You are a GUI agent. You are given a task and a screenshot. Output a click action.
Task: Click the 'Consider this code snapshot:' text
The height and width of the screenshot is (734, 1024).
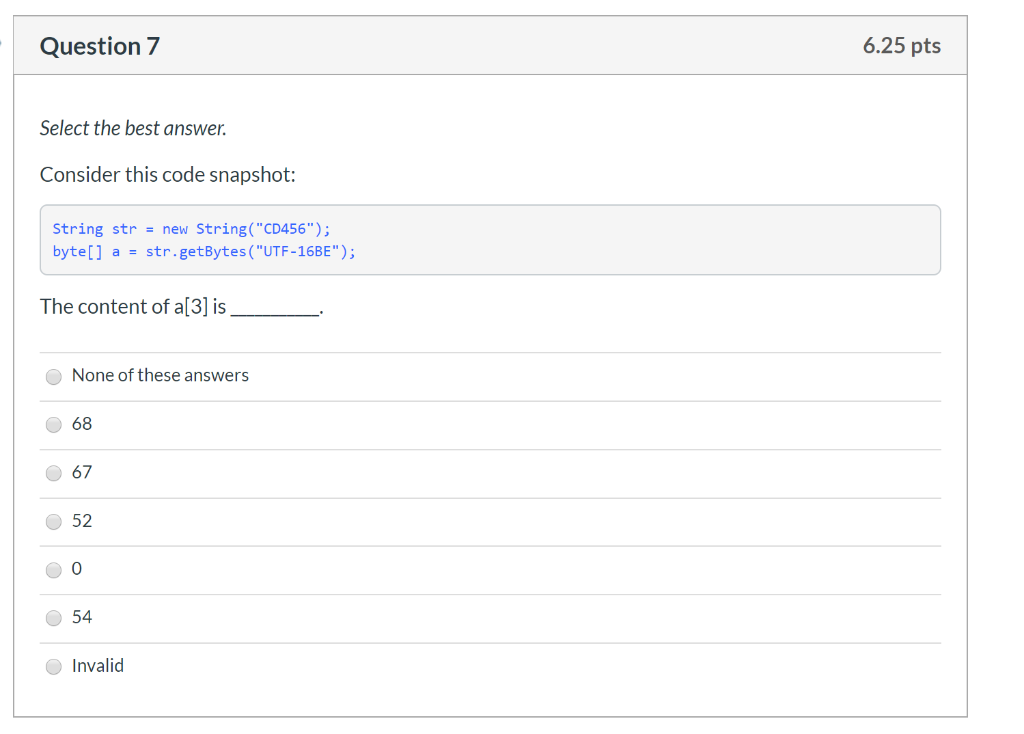pyautogui.click(x=168, y=175)
